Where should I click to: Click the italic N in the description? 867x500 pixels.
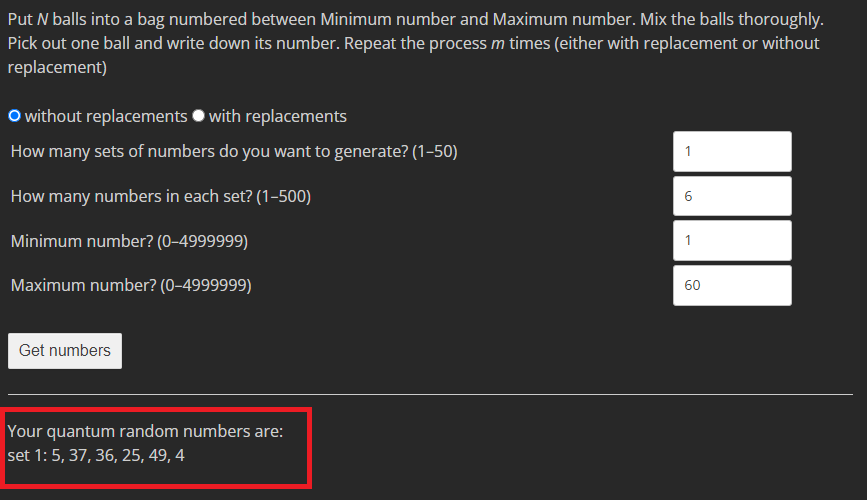[43, 19]
